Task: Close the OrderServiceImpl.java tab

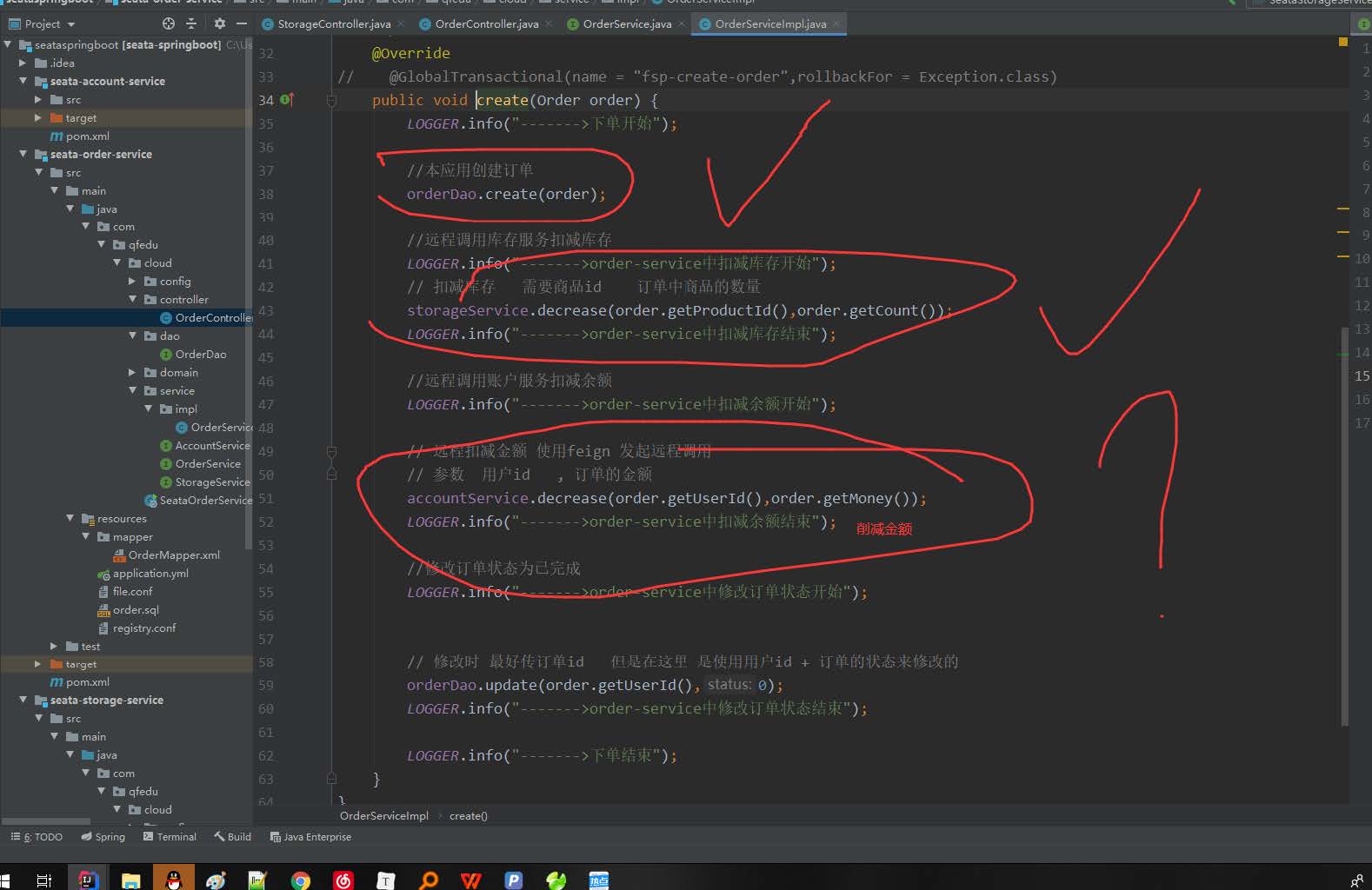Action: click(836, 23)
